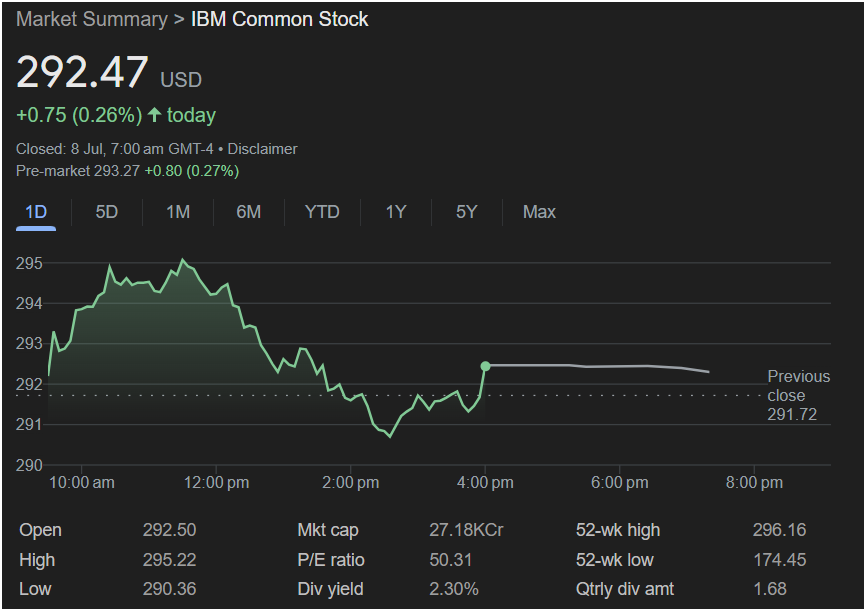Switch to the 5D chart tab
The height and width of the screenshot is (611, 866).
(x=107, y=212)
